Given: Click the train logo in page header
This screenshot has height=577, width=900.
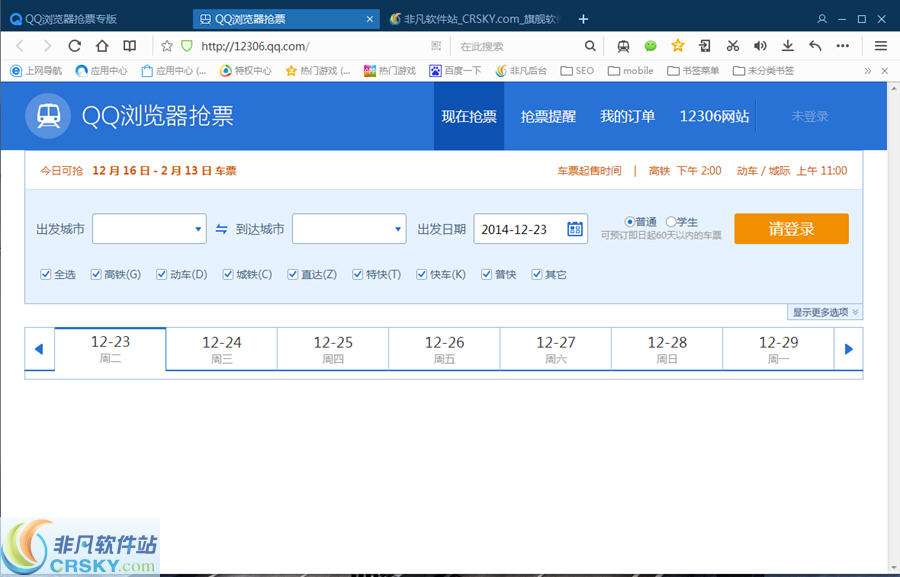Looking at the screenshot, I should (x=48, y=116).
